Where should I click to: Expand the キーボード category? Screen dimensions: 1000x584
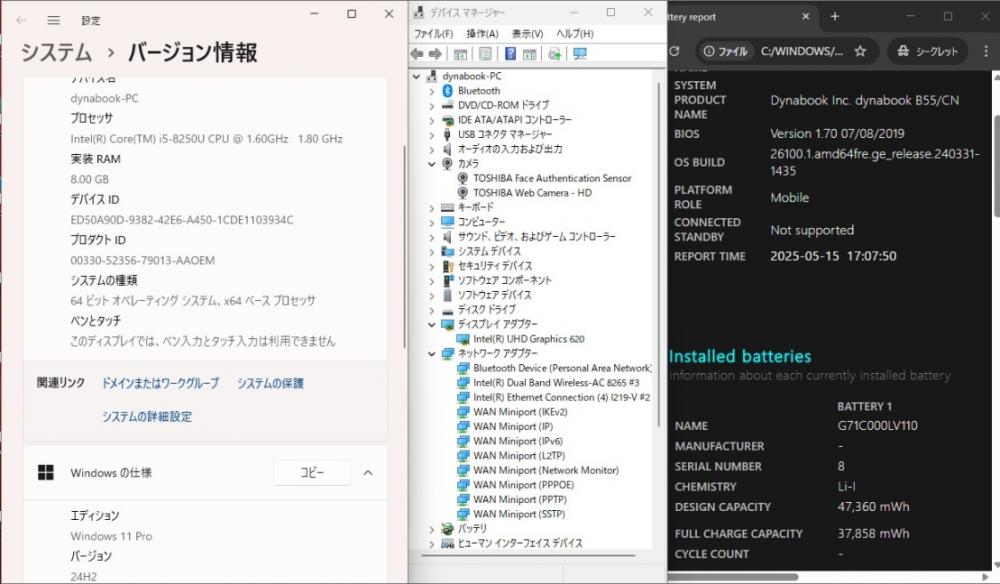pyautogui.click(x=432, y=208)
